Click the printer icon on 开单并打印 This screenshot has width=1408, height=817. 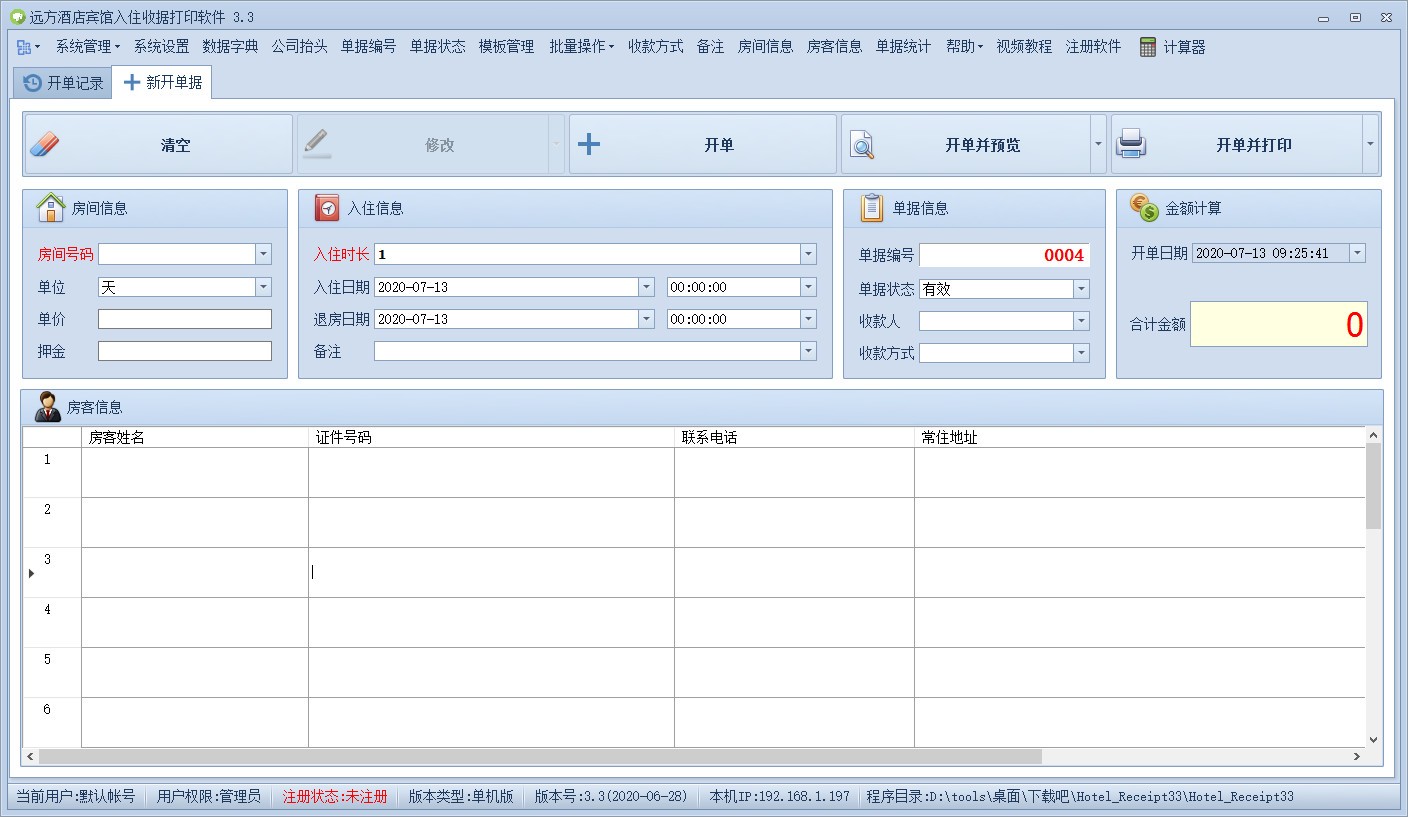(x=1131, y=144)
